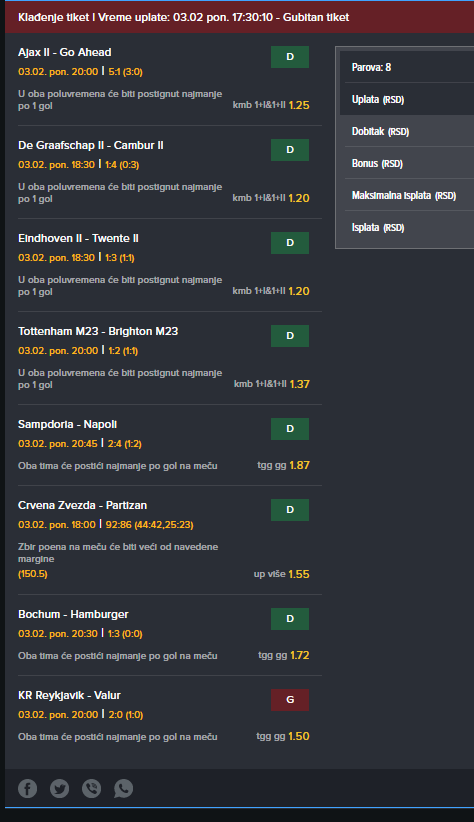The width and height of the screenshot is (474, 822).
Task: Click green D badge for Ajax II match
Action: 290,57
